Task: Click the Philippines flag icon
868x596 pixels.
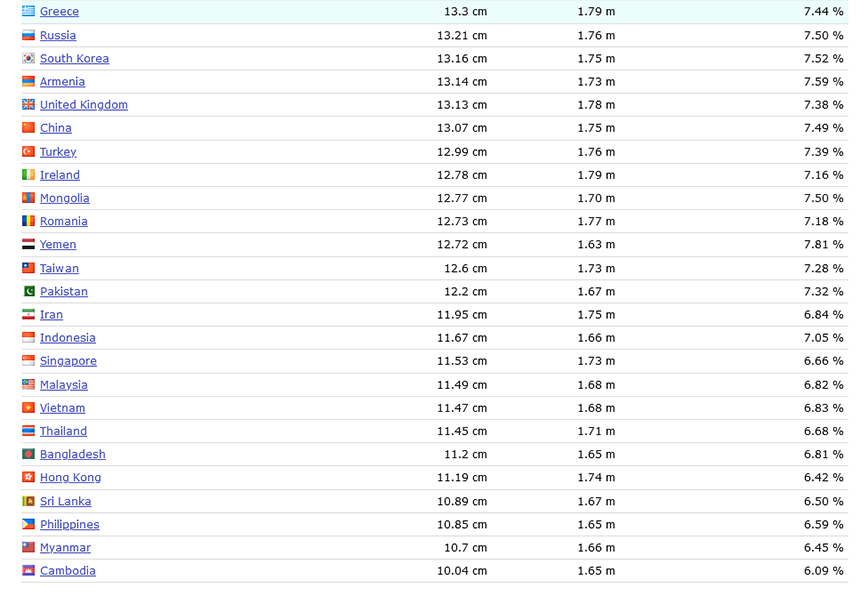Action: pos(28,524)
